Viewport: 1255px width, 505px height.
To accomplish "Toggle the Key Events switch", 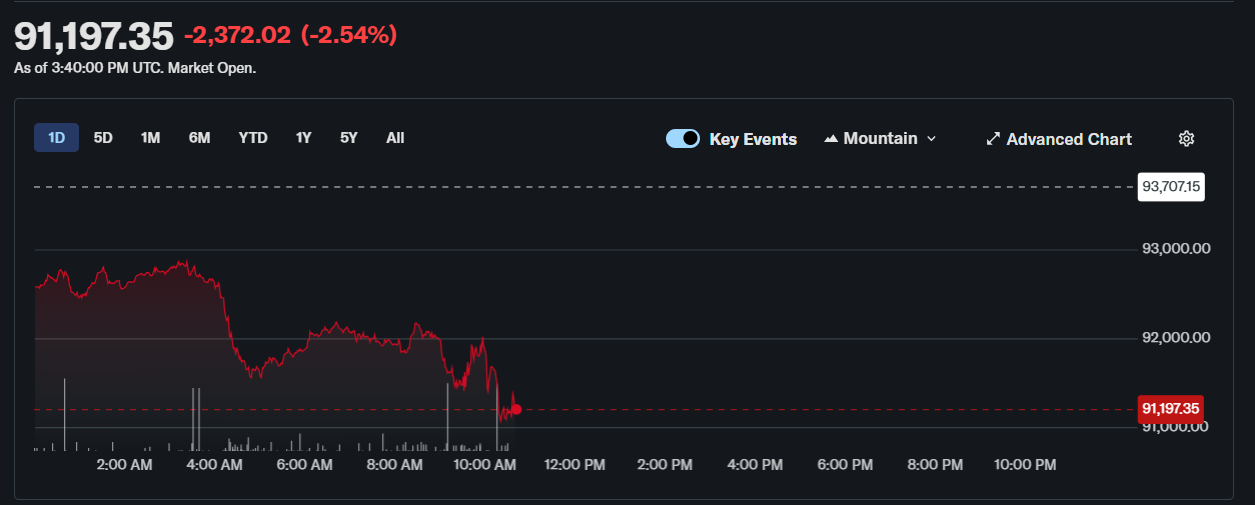I will pos(683,139).
